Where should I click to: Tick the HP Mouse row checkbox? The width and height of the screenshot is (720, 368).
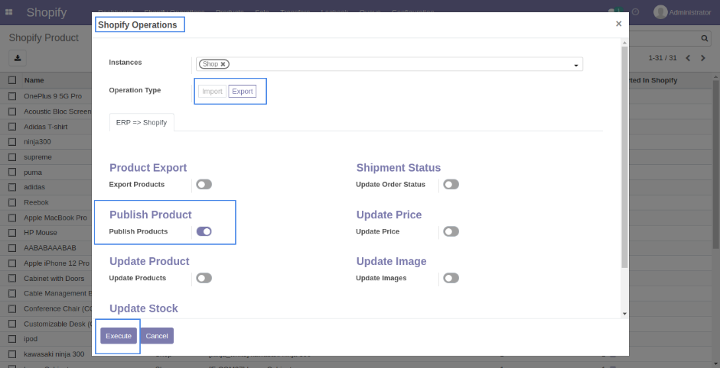click(x=12, y=232)
